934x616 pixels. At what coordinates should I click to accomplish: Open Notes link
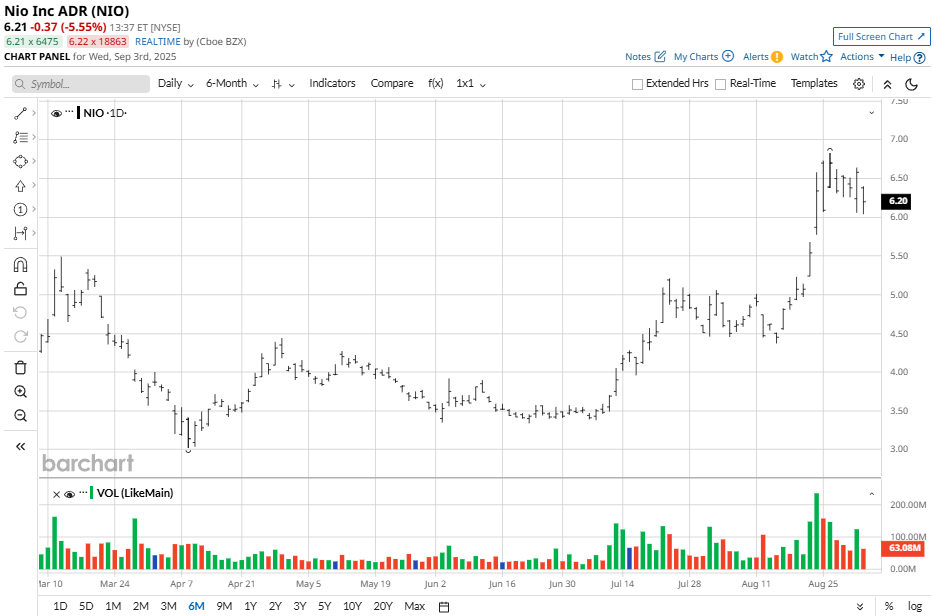click(x=645, y=57)
